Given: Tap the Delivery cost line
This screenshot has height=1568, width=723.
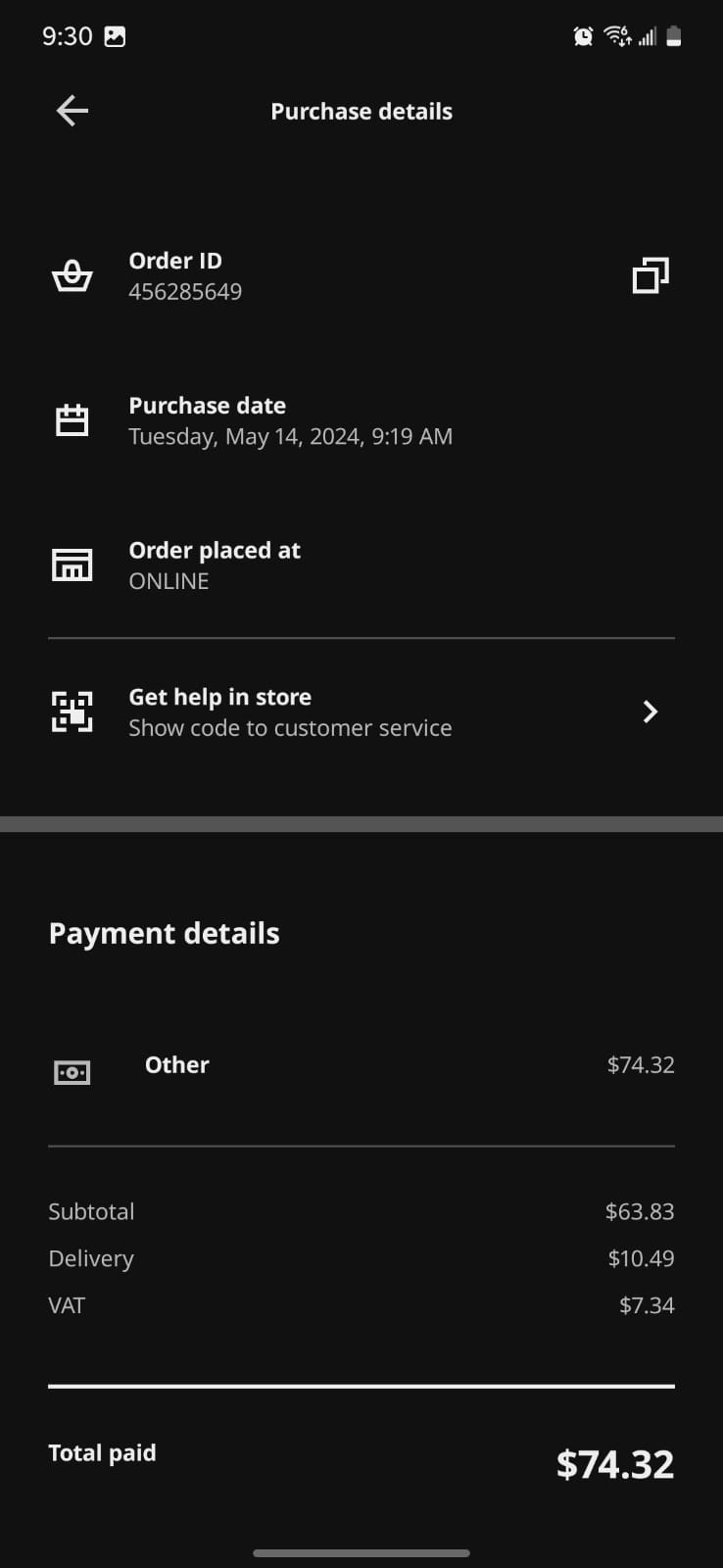Looking at the screenshot, I should (x=361, y=1258).
